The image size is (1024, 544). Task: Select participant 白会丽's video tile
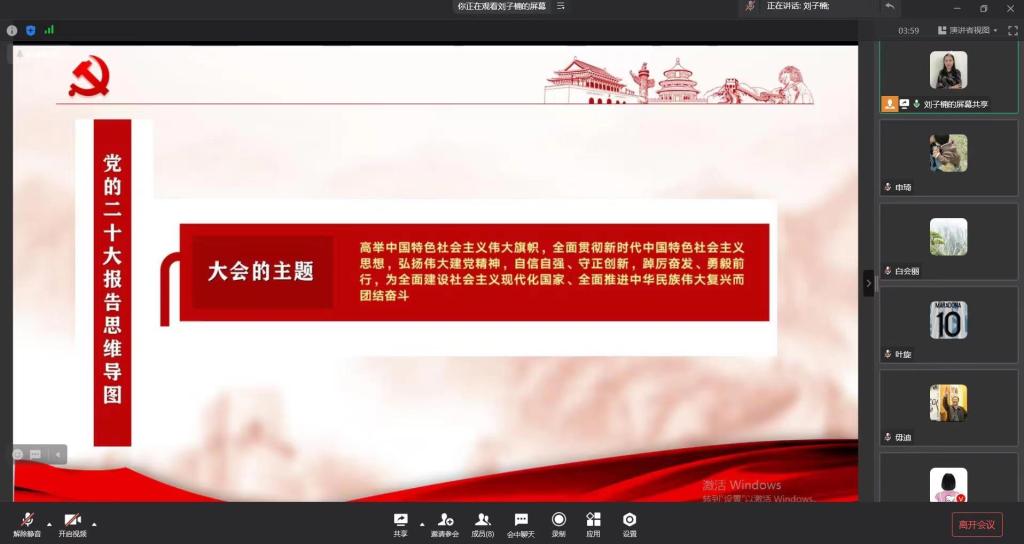pyautogui.click(x=948, y=241)
